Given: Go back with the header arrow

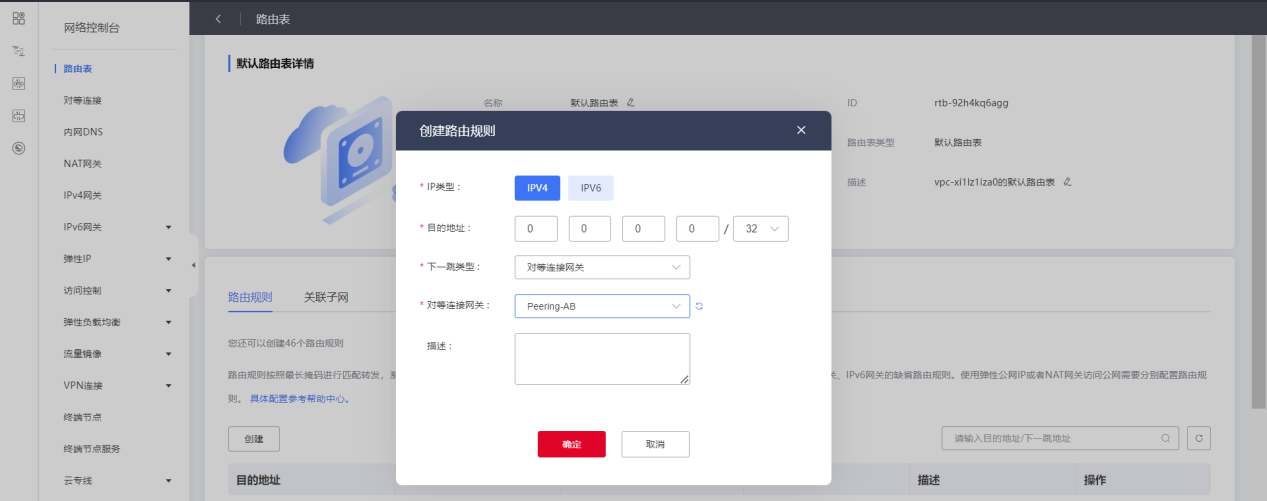Looking at the screenshot, I should click(x=218, y=18).
